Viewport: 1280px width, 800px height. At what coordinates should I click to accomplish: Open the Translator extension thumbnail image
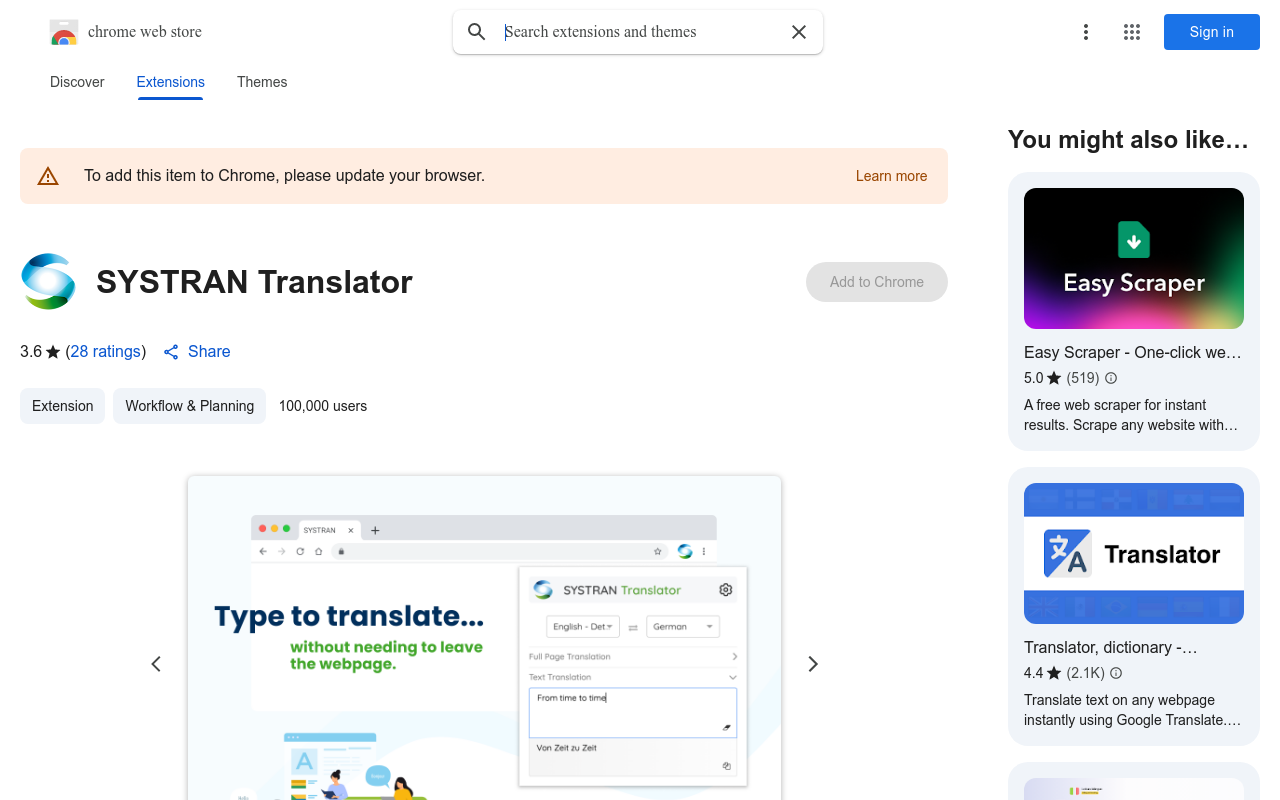point(1134,553)
